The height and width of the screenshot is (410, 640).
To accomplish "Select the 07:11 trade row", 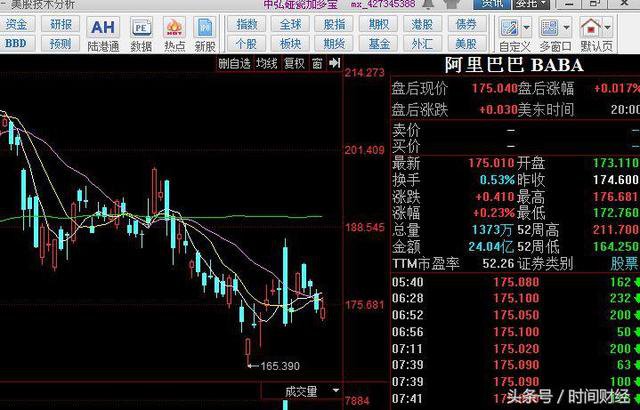I will [x=515, y=349].
